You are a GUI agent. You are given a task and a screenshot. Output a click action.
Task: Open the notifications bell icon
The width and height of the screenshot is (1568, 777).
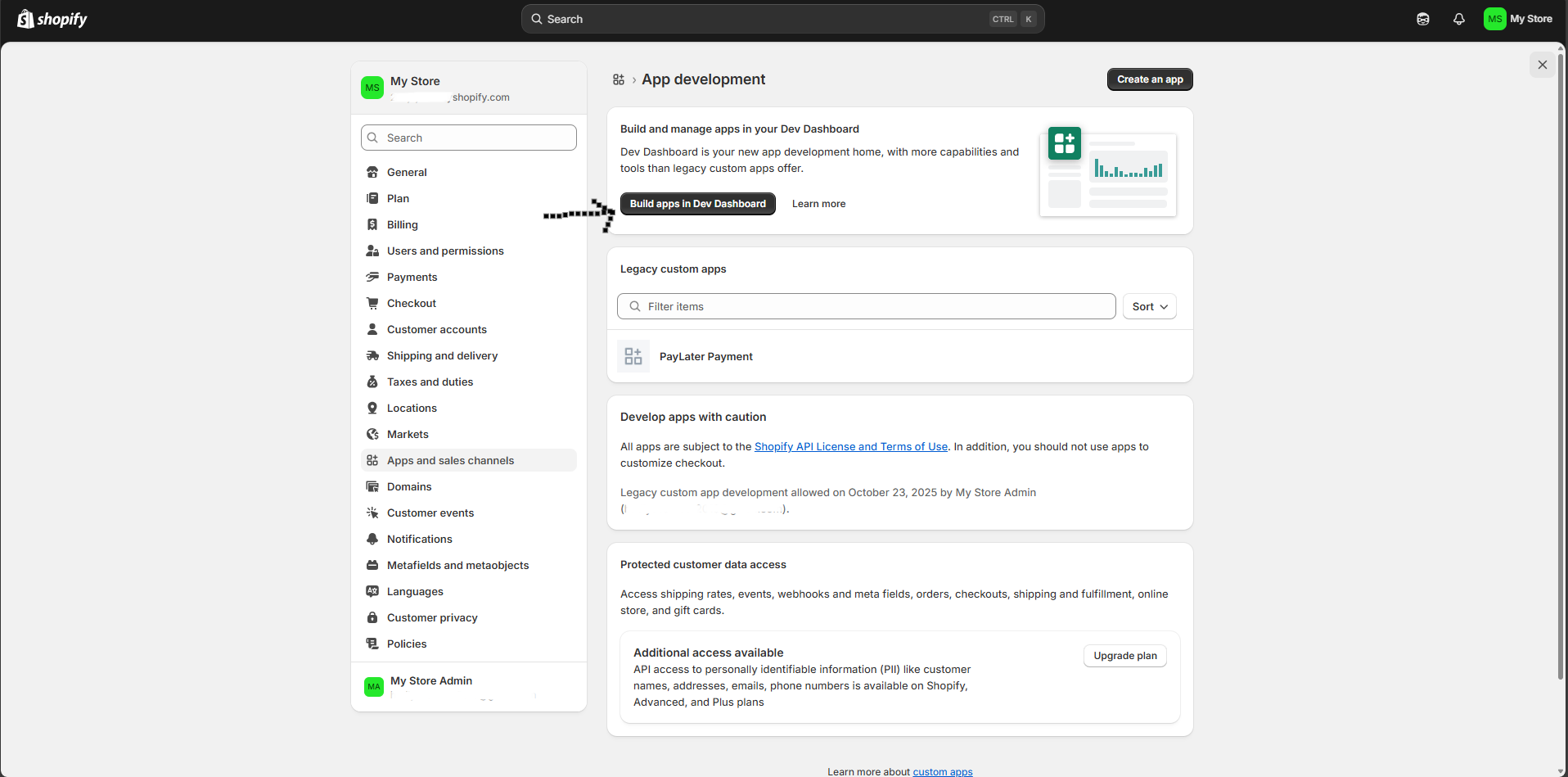coord(1459,19)
